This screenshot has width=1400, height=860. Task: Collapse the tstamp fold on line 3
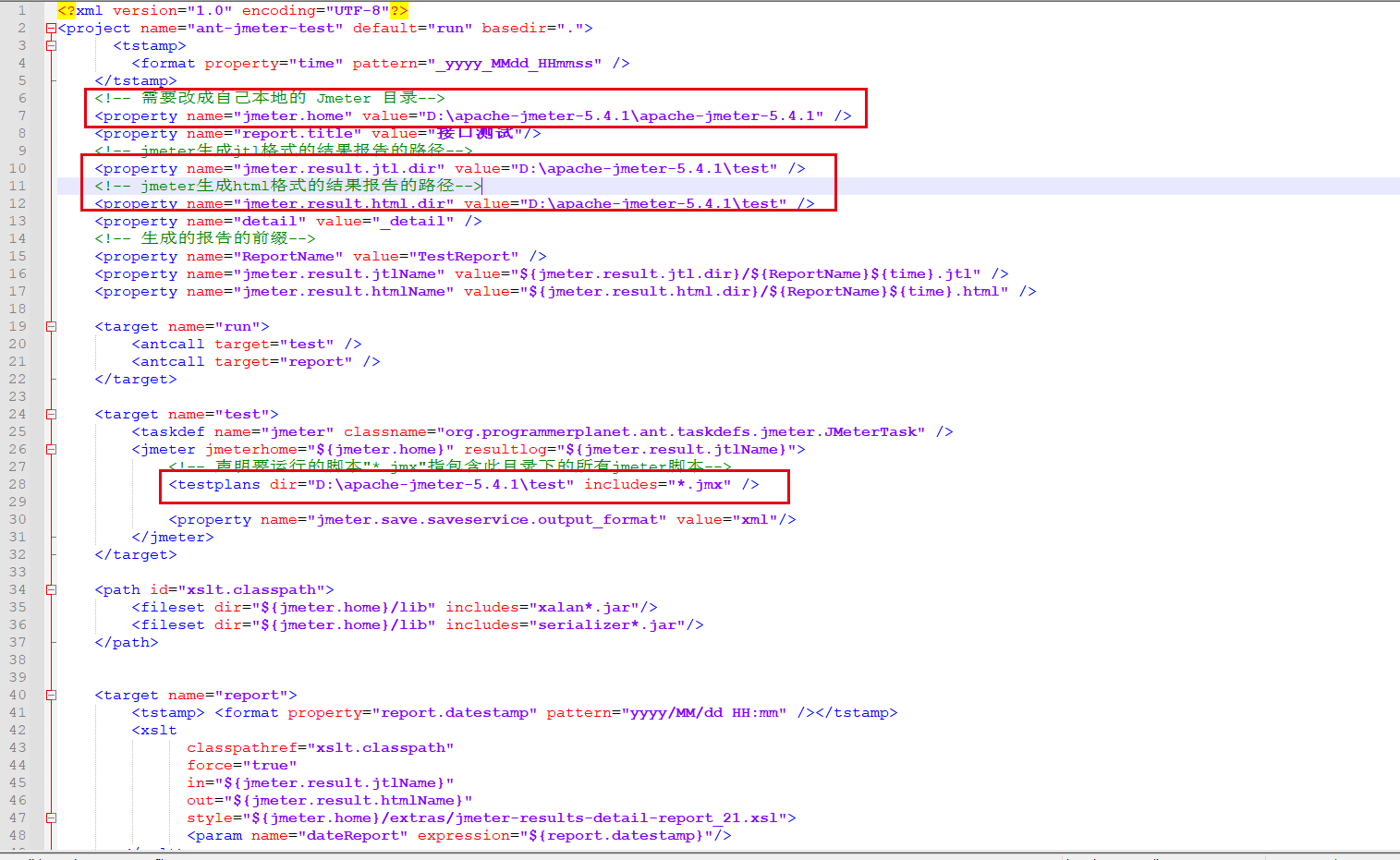click(51, 45)
